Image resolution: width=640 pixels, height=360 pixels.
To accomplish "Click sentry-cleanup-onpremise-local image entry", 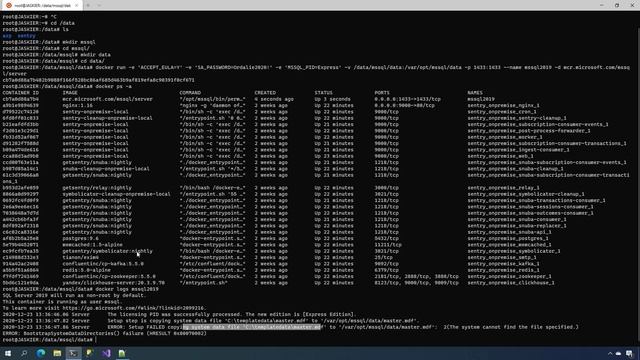I will [107, 118].
